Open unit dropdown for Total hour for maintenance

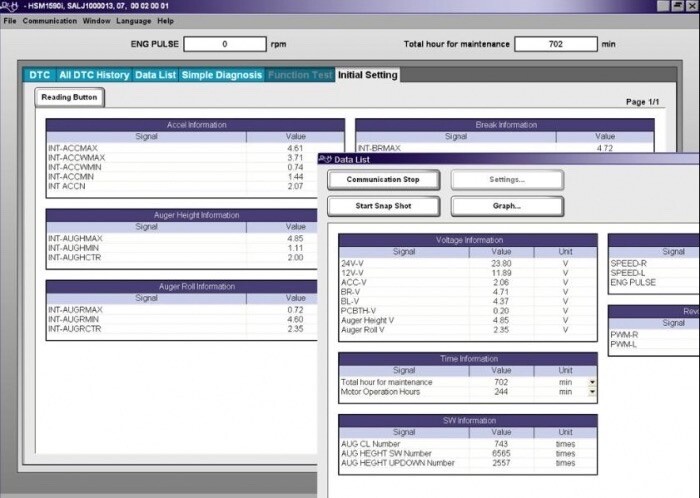(592, 382)
